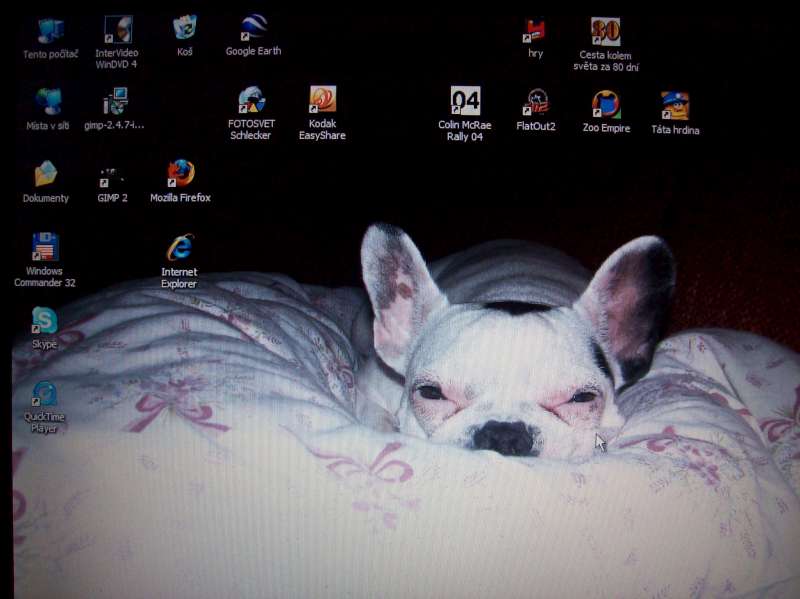
Task: Select the Mozilla Firefox icon
Action: (x=181, y=174)
